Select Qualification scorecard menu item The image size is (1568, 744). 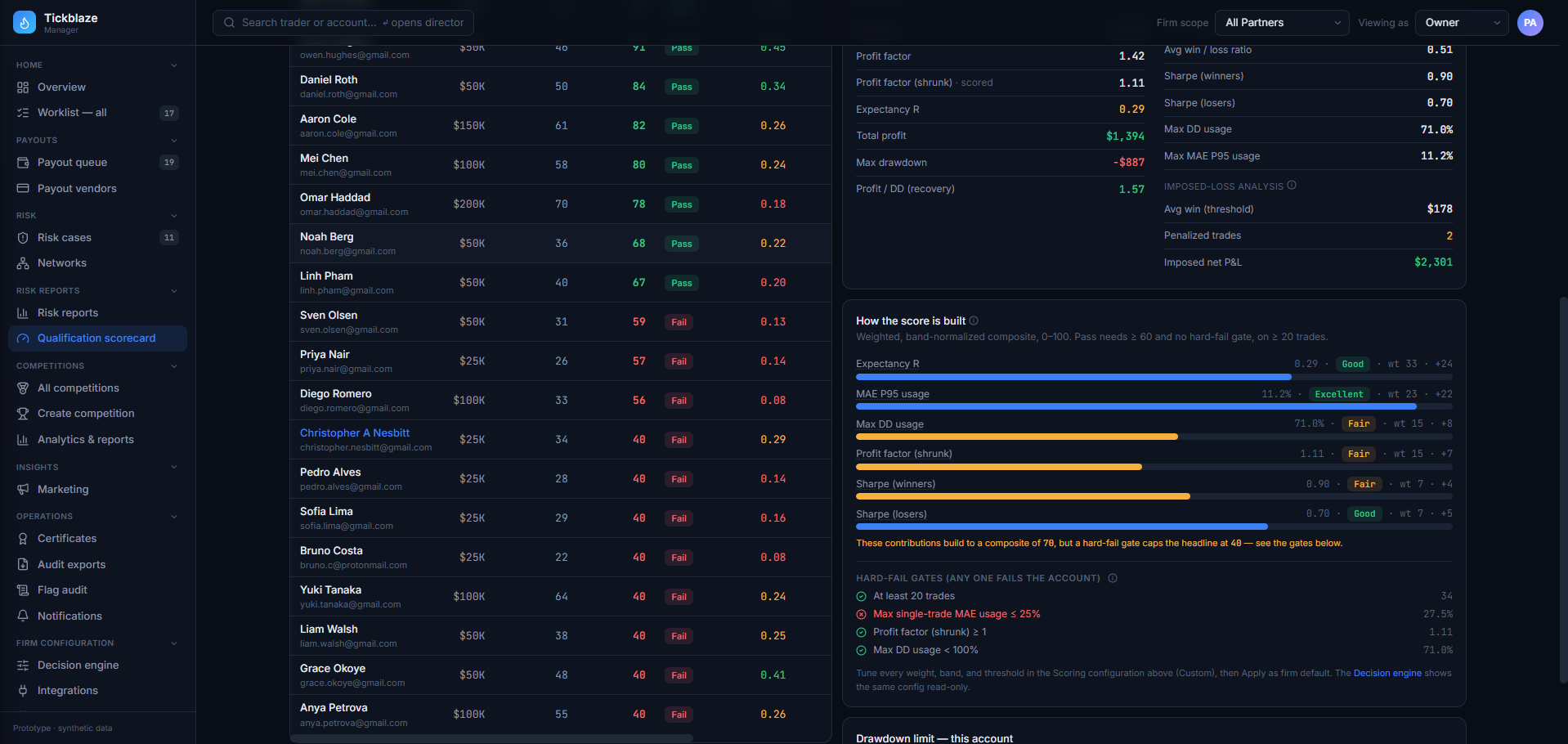(97, 338)
